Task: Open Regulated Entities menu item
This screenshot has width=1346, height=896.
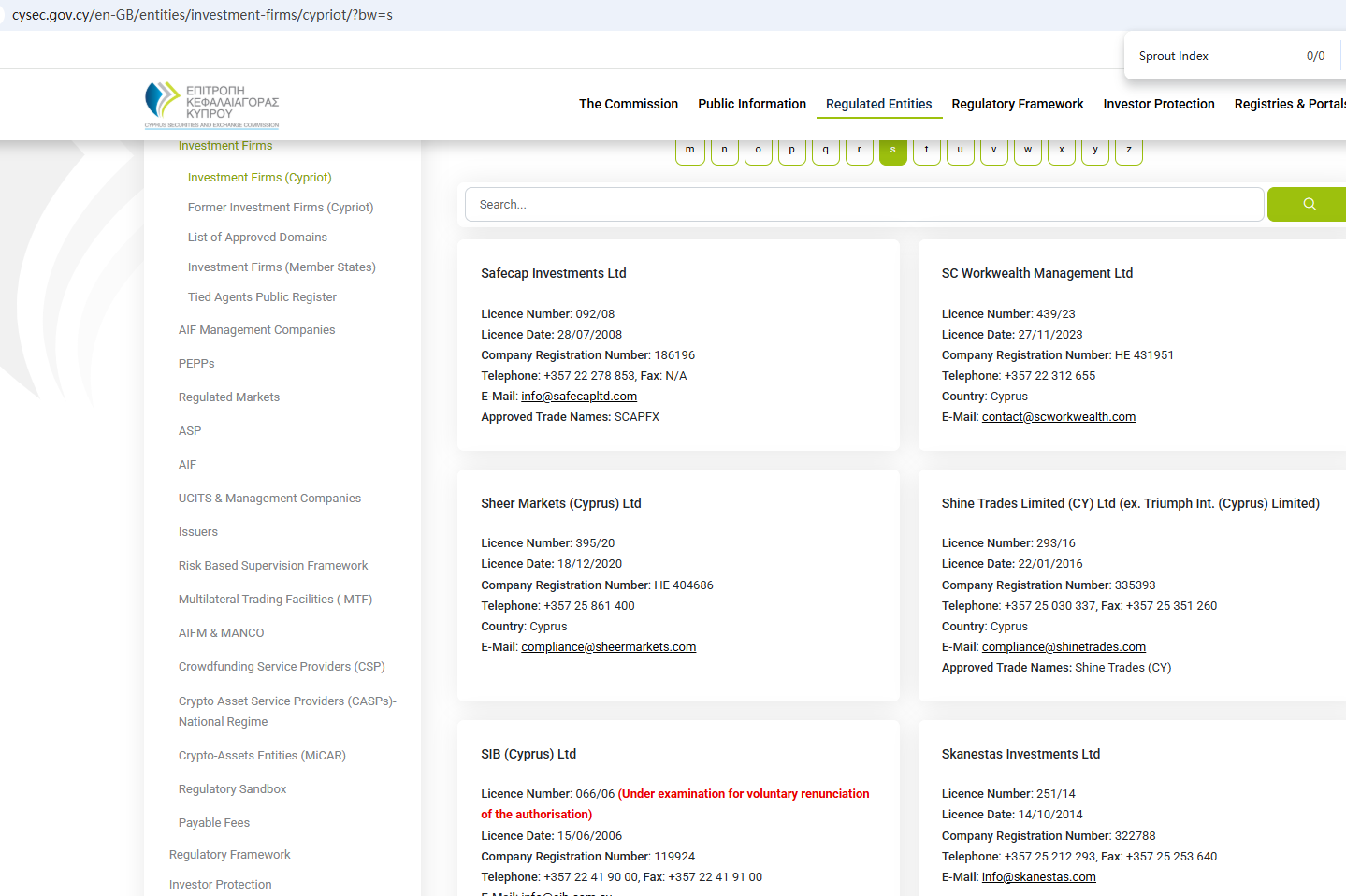Action: (878, 104)
